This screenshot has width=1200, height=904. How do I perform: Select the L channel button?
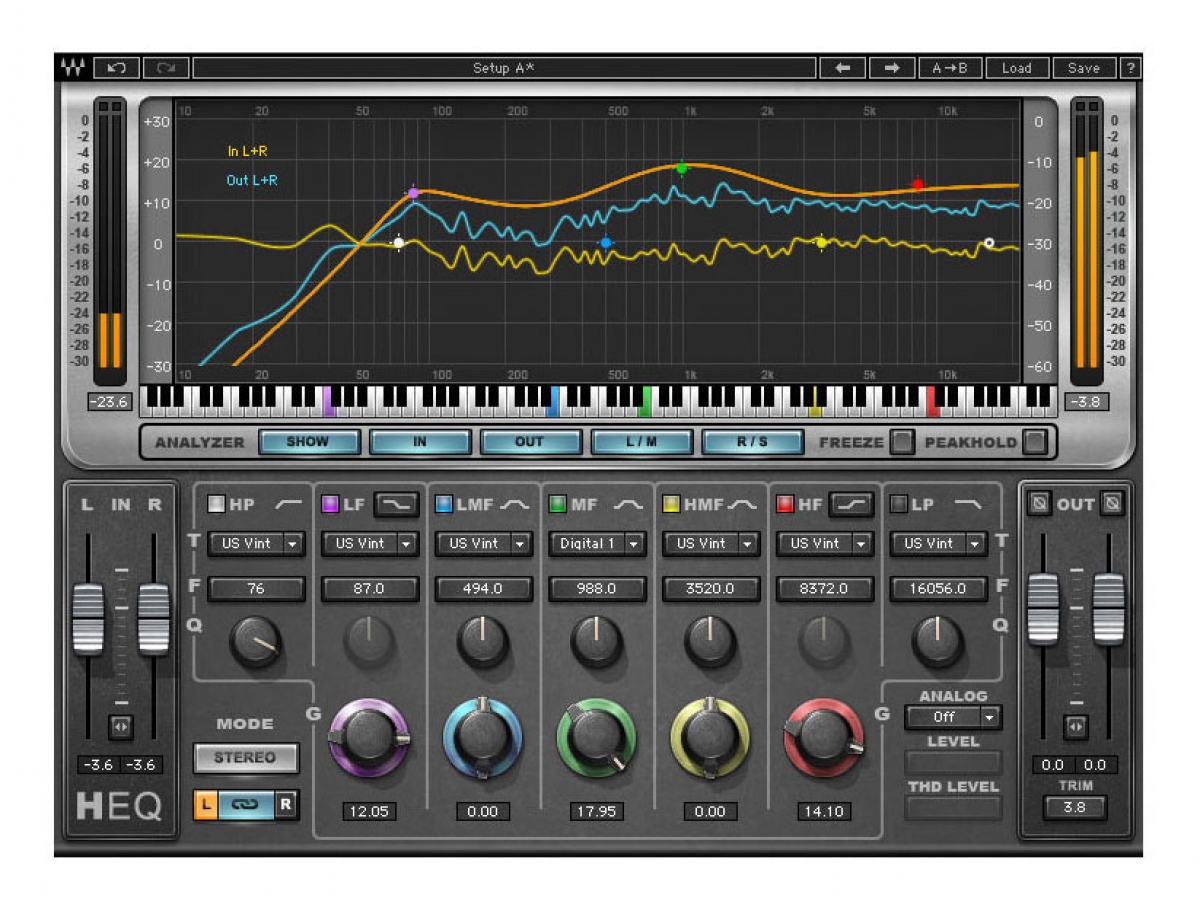point(206,803)
